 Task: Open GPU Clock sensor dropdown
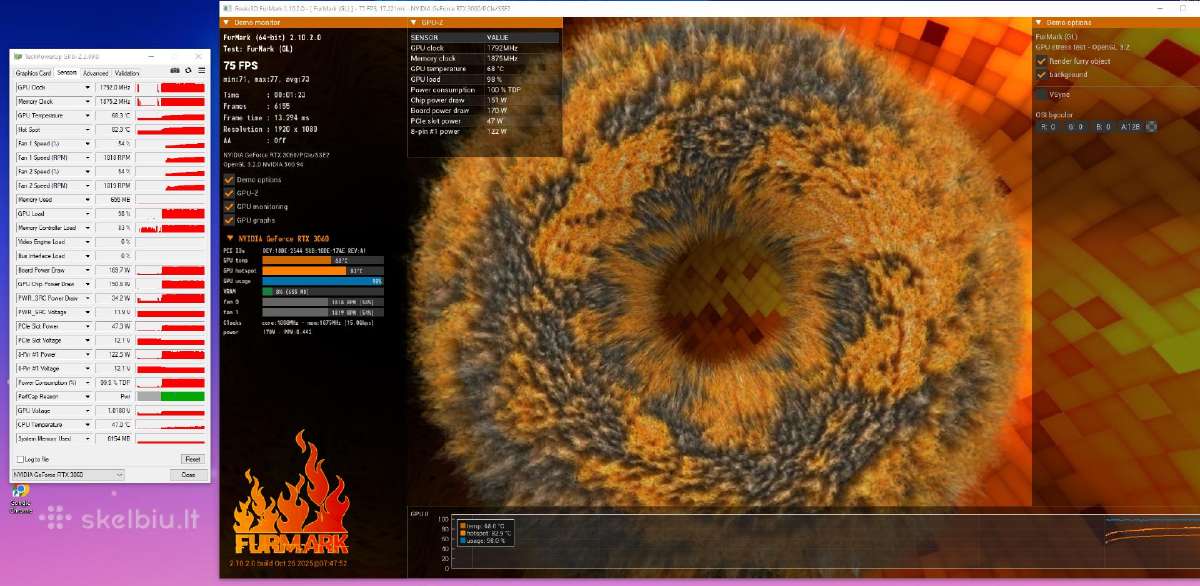88,88
